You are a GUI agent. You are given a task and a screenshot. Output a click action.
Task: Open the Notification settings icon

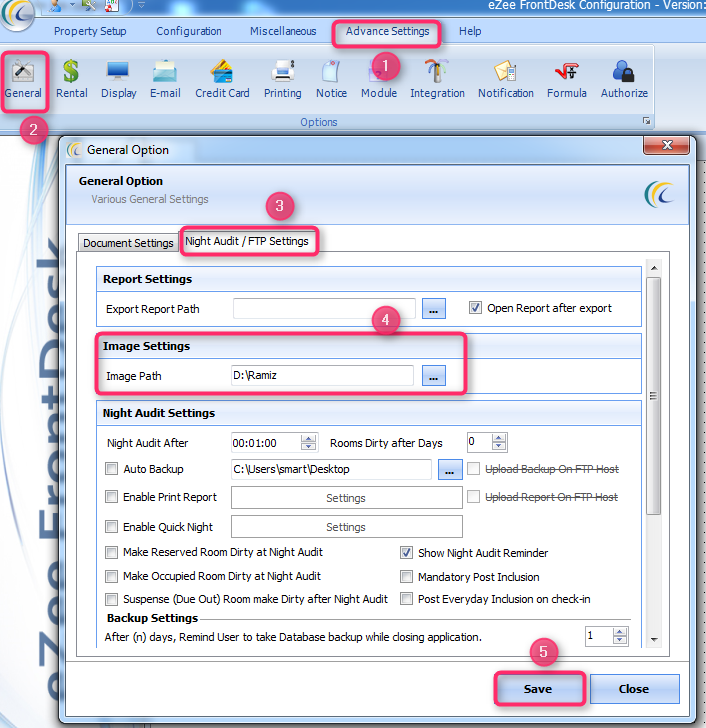click(505, 71)
